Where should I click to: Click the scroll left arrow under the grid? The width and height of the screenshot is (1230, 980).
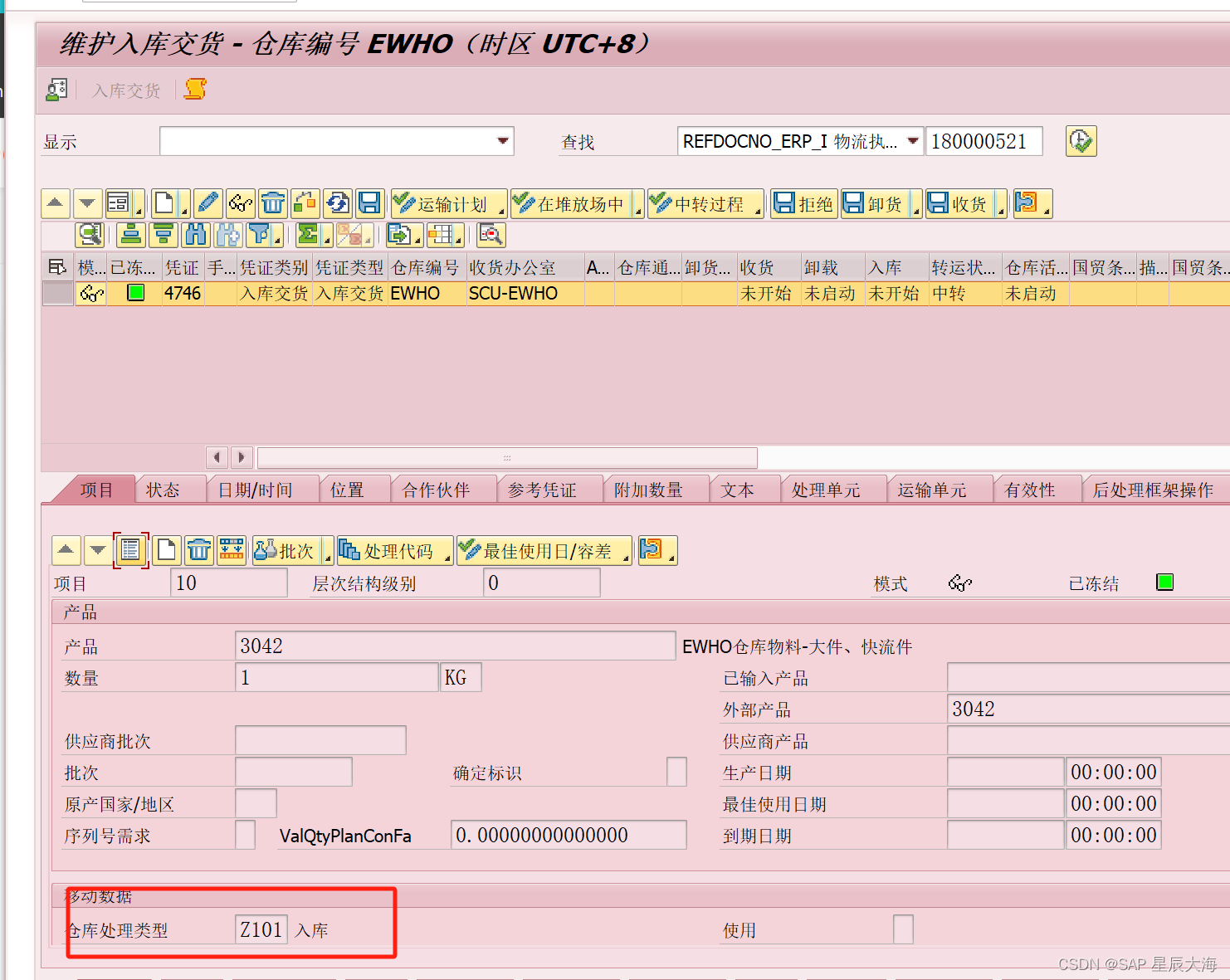(x=217, y=457)
